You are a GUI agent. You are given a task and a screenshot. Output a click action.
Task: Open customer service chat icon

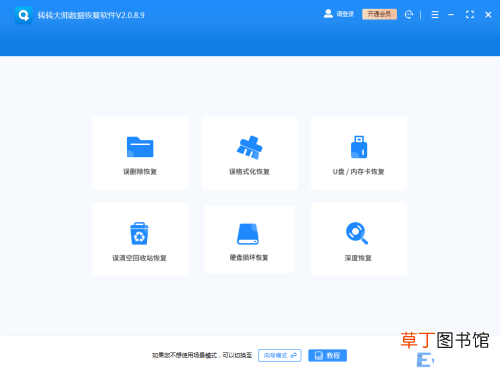409,14
